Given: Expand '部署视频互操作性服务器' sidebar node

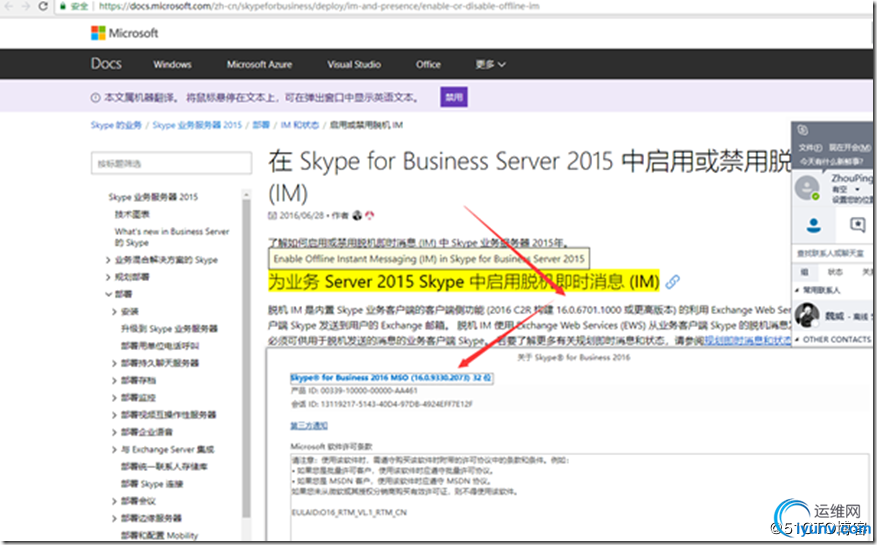Looking at the screenshot, I should coord(114,415).
